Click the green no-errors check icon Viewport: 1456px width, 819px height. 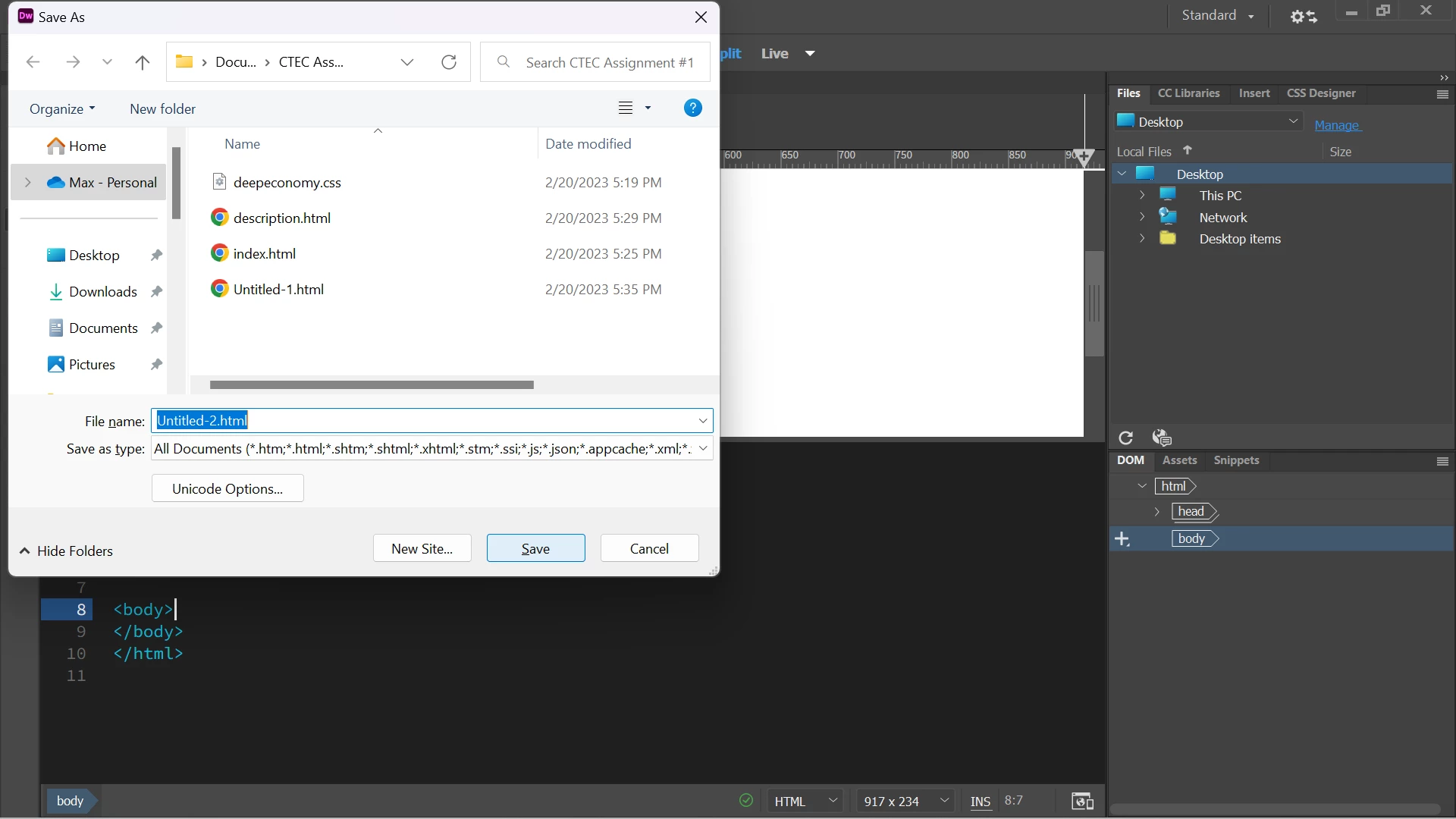click(746, 801)
